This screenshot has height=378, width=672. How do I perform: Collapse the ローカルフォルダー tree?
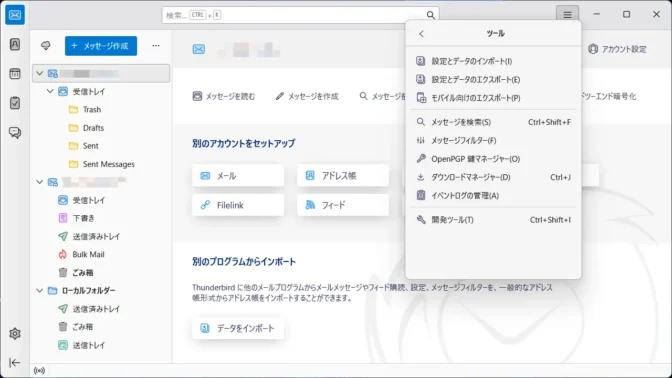click(x=40, y=291)
